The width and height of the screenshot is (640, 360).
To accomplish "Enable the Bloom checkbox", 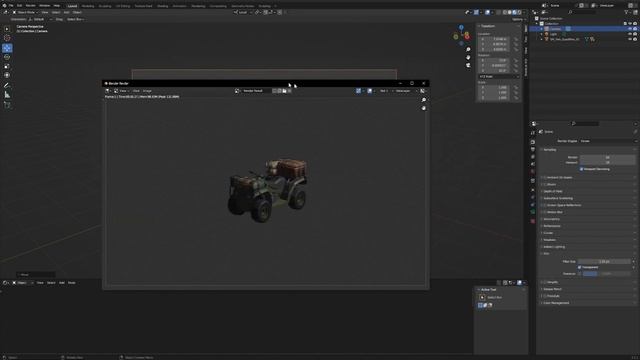I will (x=545, y=184).
